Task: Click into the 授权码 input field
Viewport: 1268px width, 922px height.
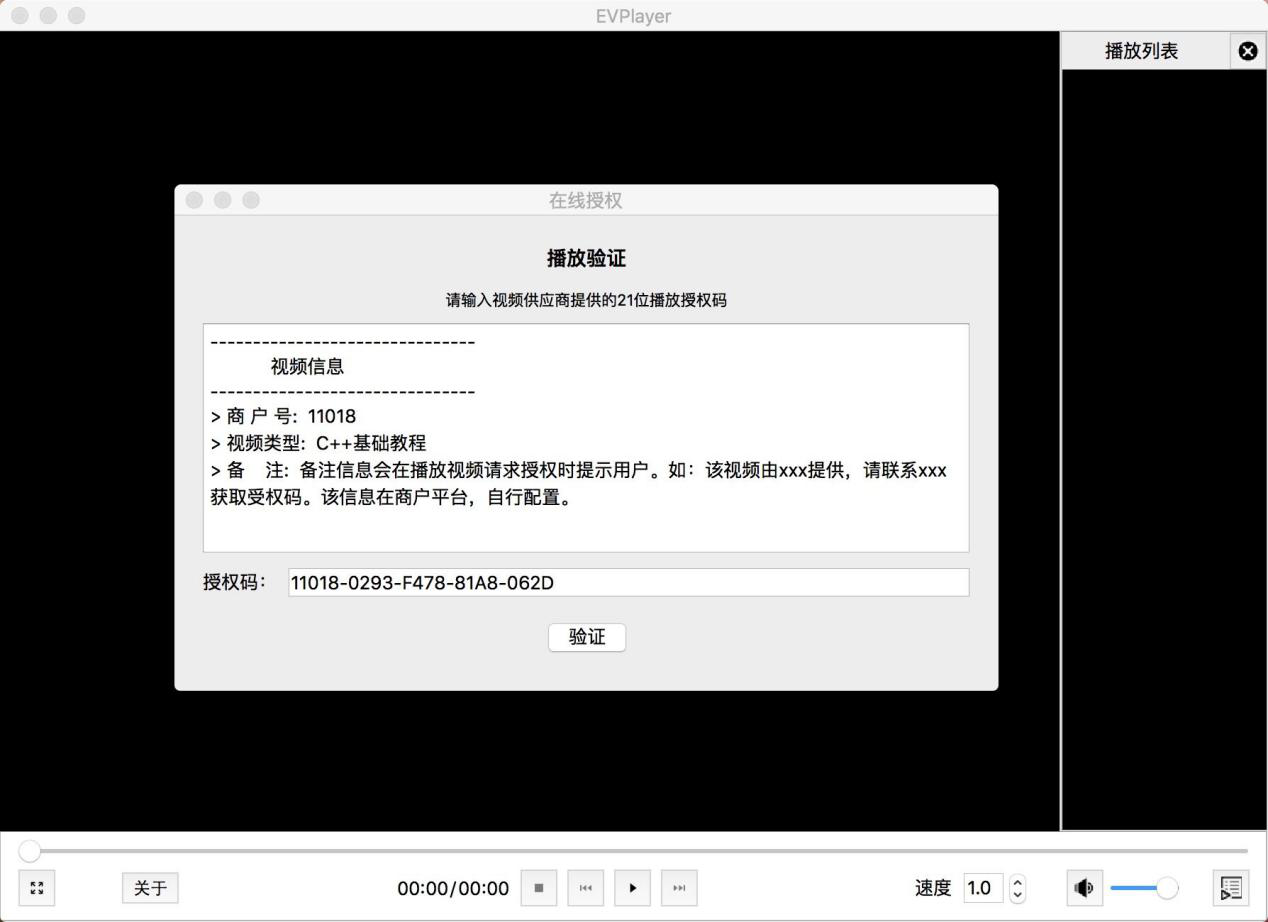Action: [x=628, y=582]
